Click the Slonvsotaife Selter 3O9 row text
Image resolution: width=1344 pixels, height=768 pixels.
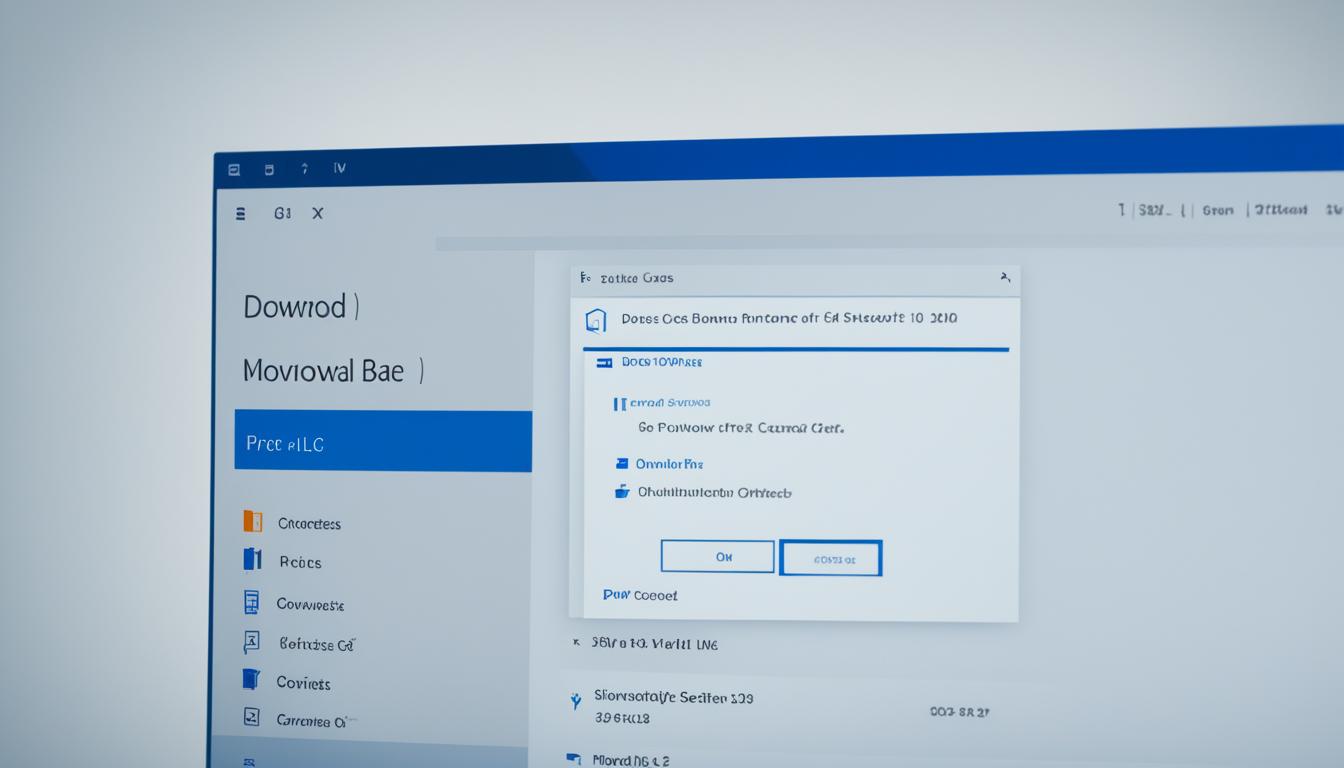click(x=674, y=697)
